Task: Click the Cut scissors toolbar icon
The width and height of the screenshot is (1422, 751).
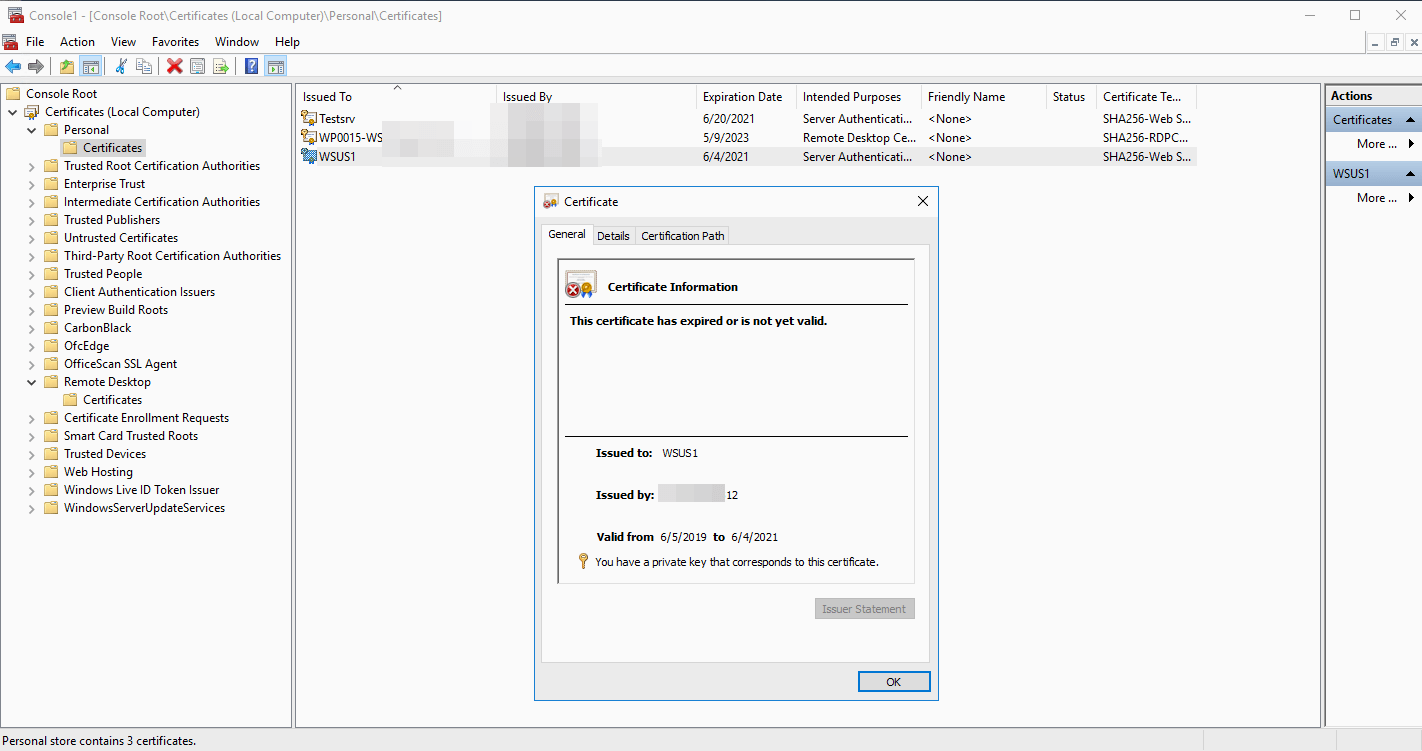Action: (121, 67)
